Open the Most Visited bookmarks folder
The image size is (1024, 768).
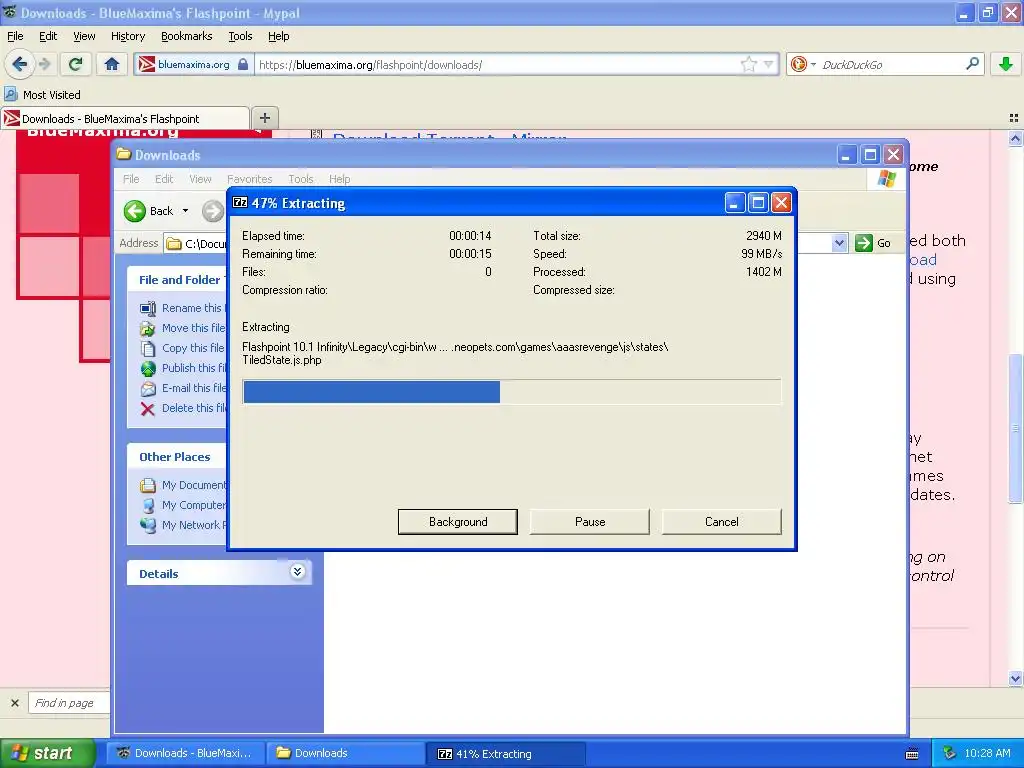point(42,95)
